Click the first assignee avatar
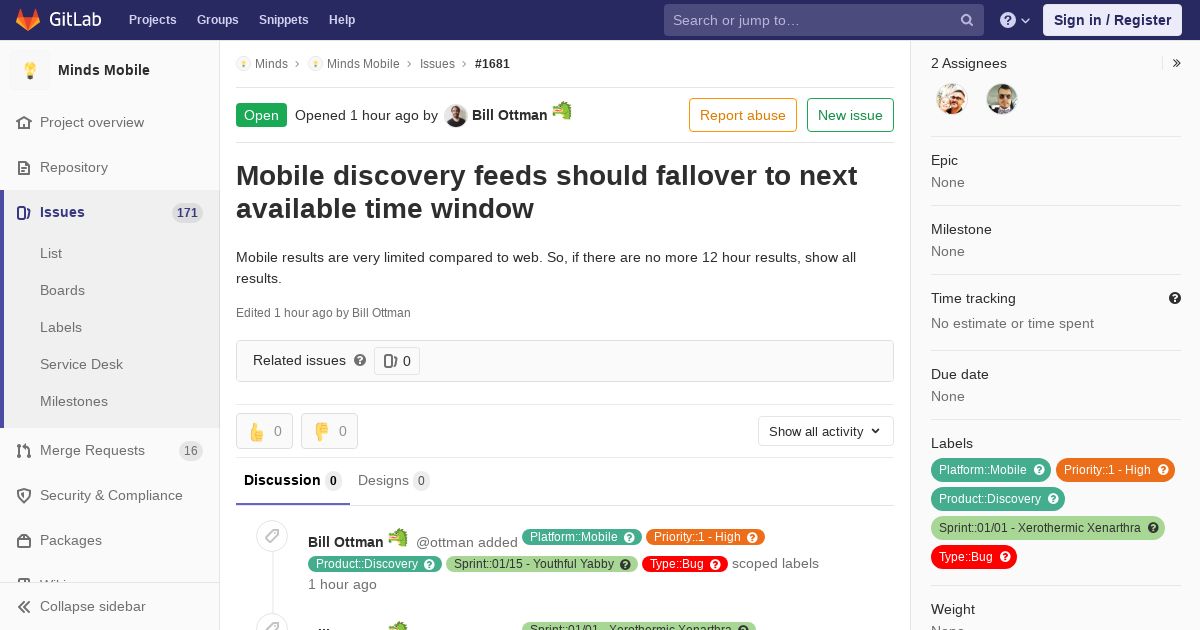Screen dimensions: 1200x630 (x=952, y=99)
